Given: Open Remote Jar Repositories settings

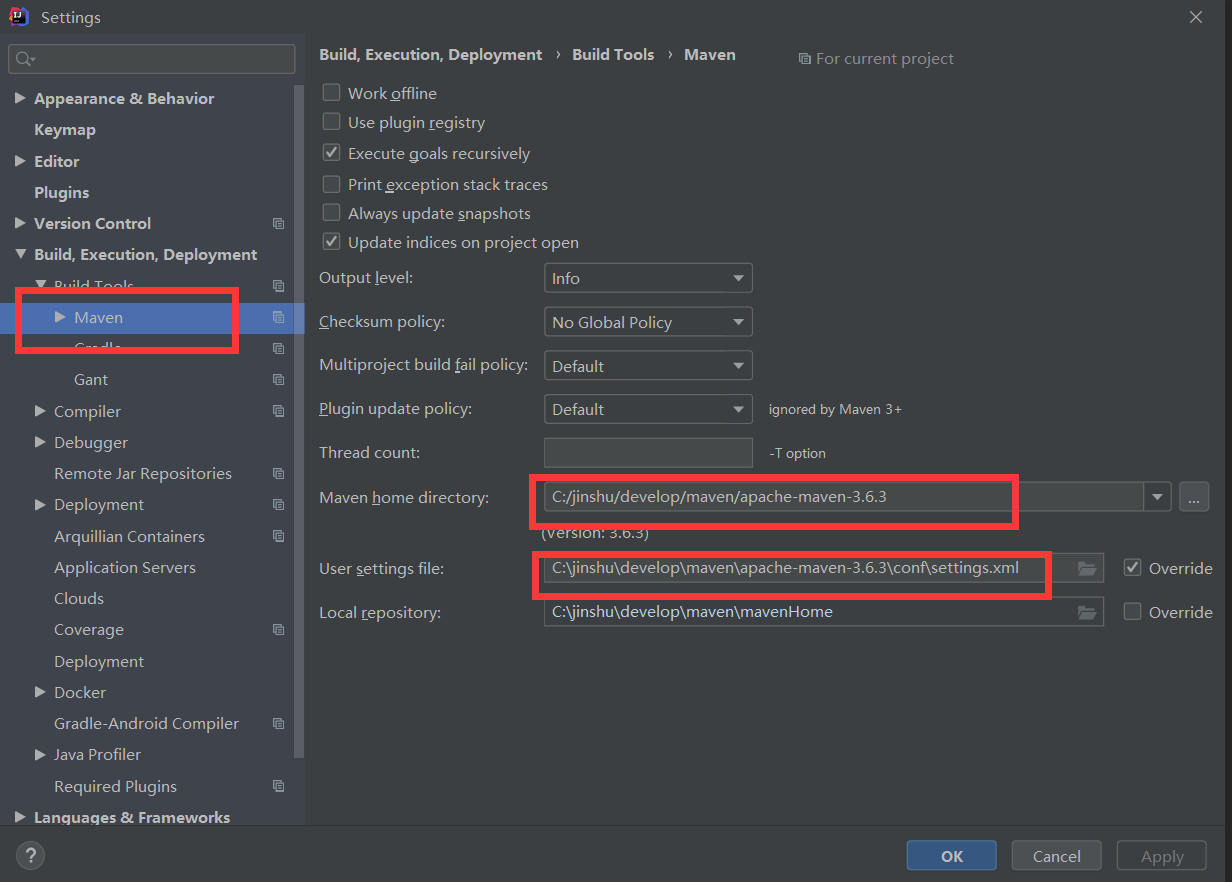Looking at the screenshot, I should click(x=143, y=474).
